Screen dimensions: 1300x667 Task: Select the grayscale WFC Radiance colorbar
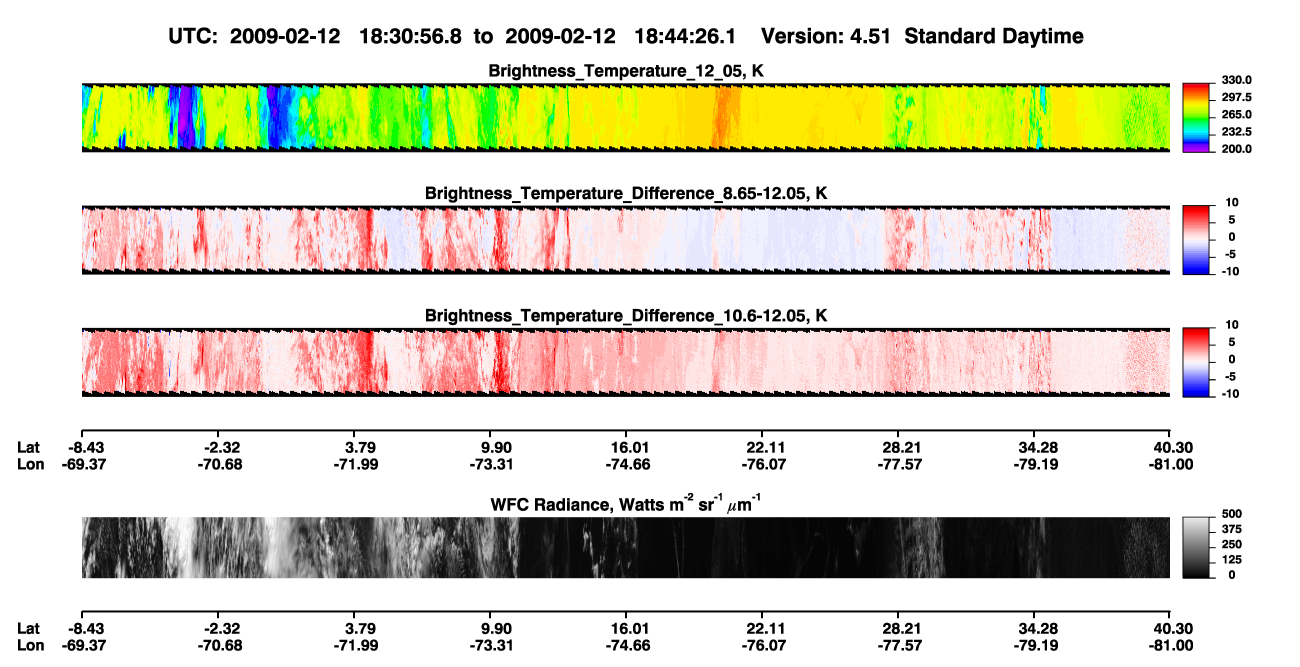tap(1197, 548)
